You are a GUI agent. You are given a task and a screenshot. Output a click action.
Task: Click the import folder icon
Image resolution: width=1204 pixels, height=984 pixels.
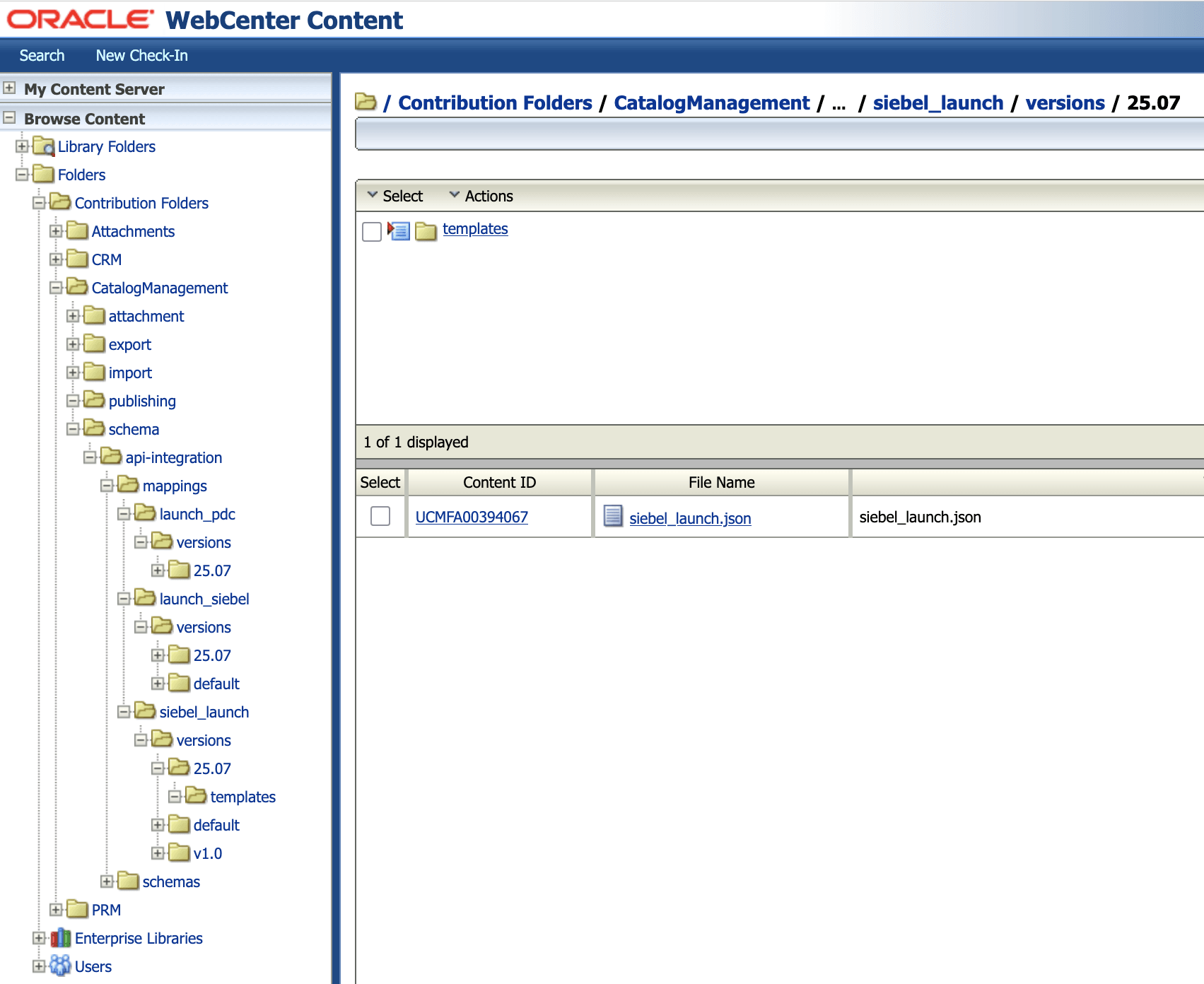point(94,373)
